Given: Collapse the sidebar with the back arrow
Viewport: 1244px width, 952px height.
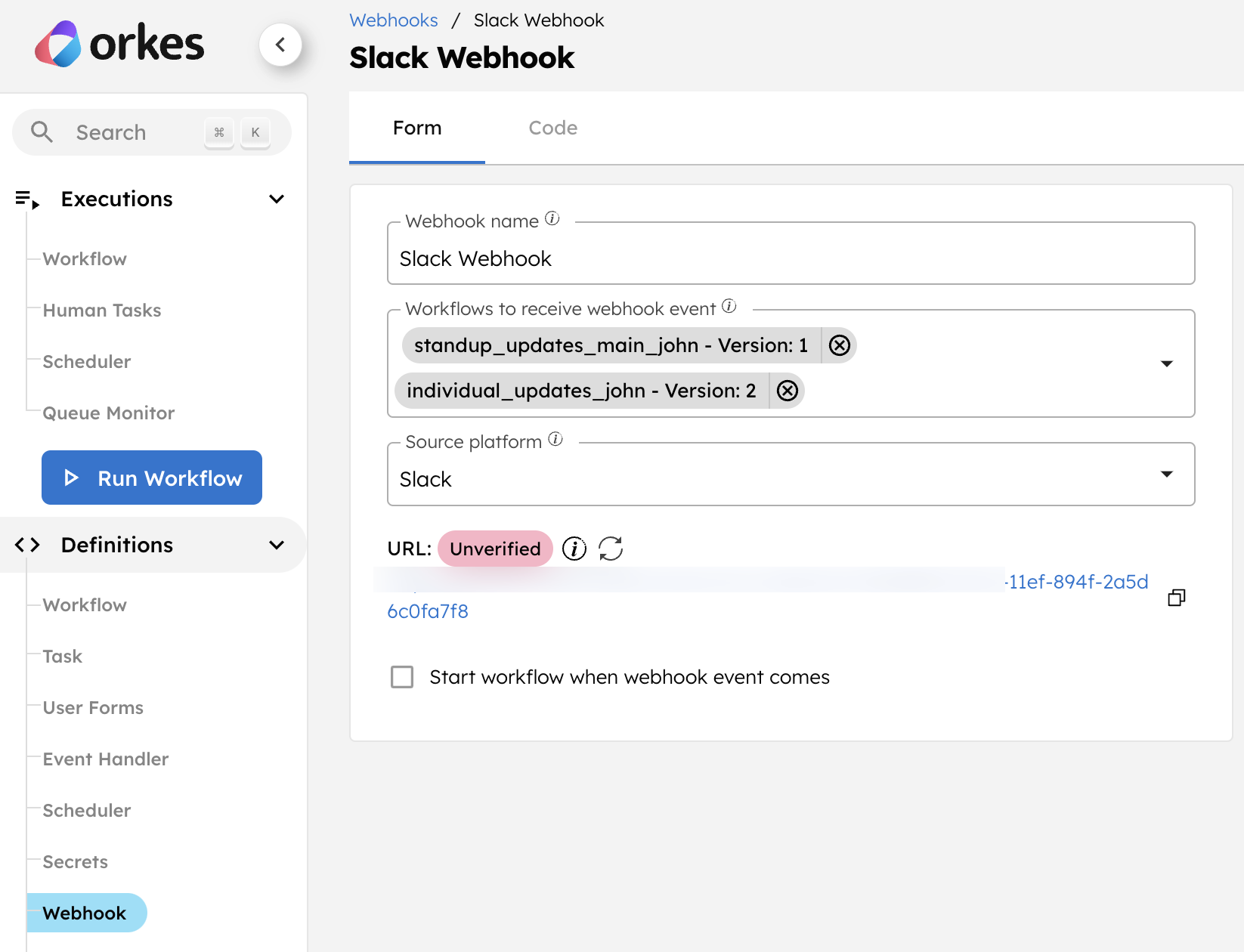Looking at the screenshot, I should 280,45.
